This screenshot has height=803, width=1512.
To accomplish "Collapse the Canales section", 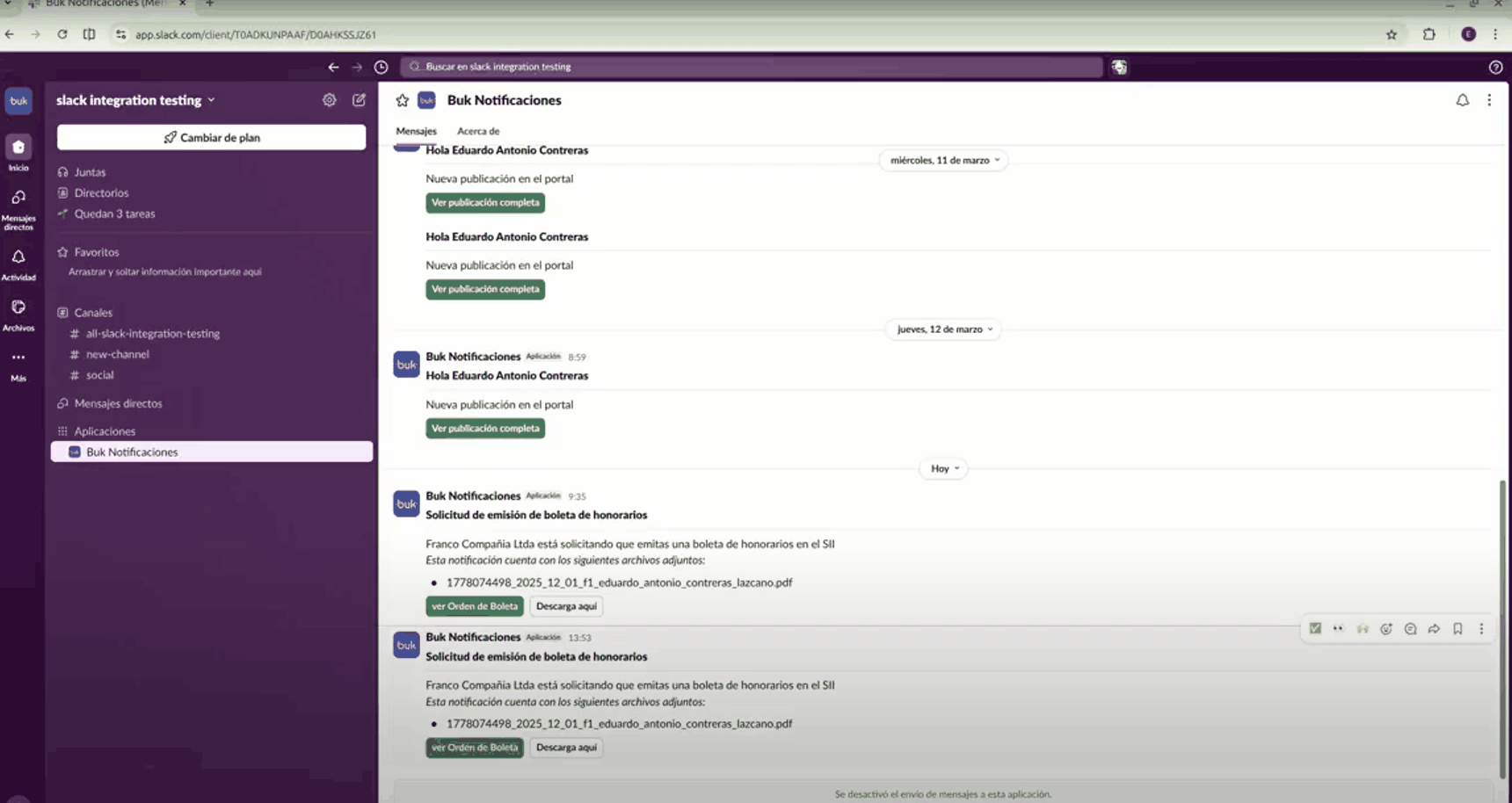I will [93, 312].
